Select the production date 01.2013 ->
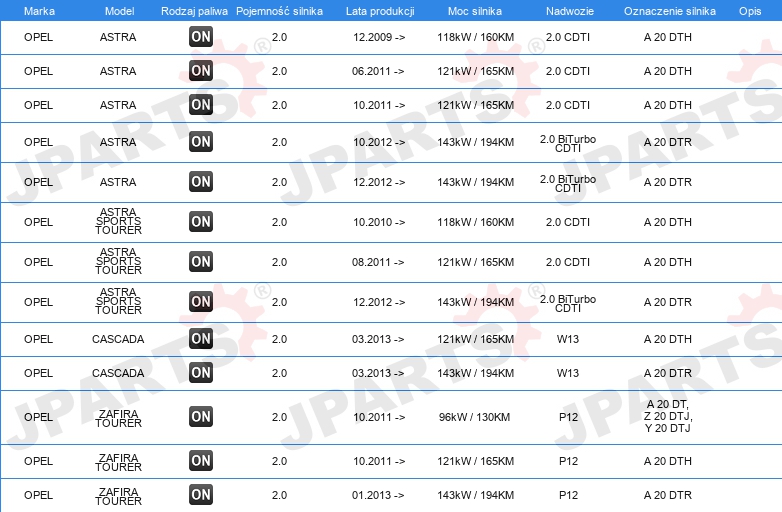Viewport: 782px width, 512px height. tap(378, 495)
